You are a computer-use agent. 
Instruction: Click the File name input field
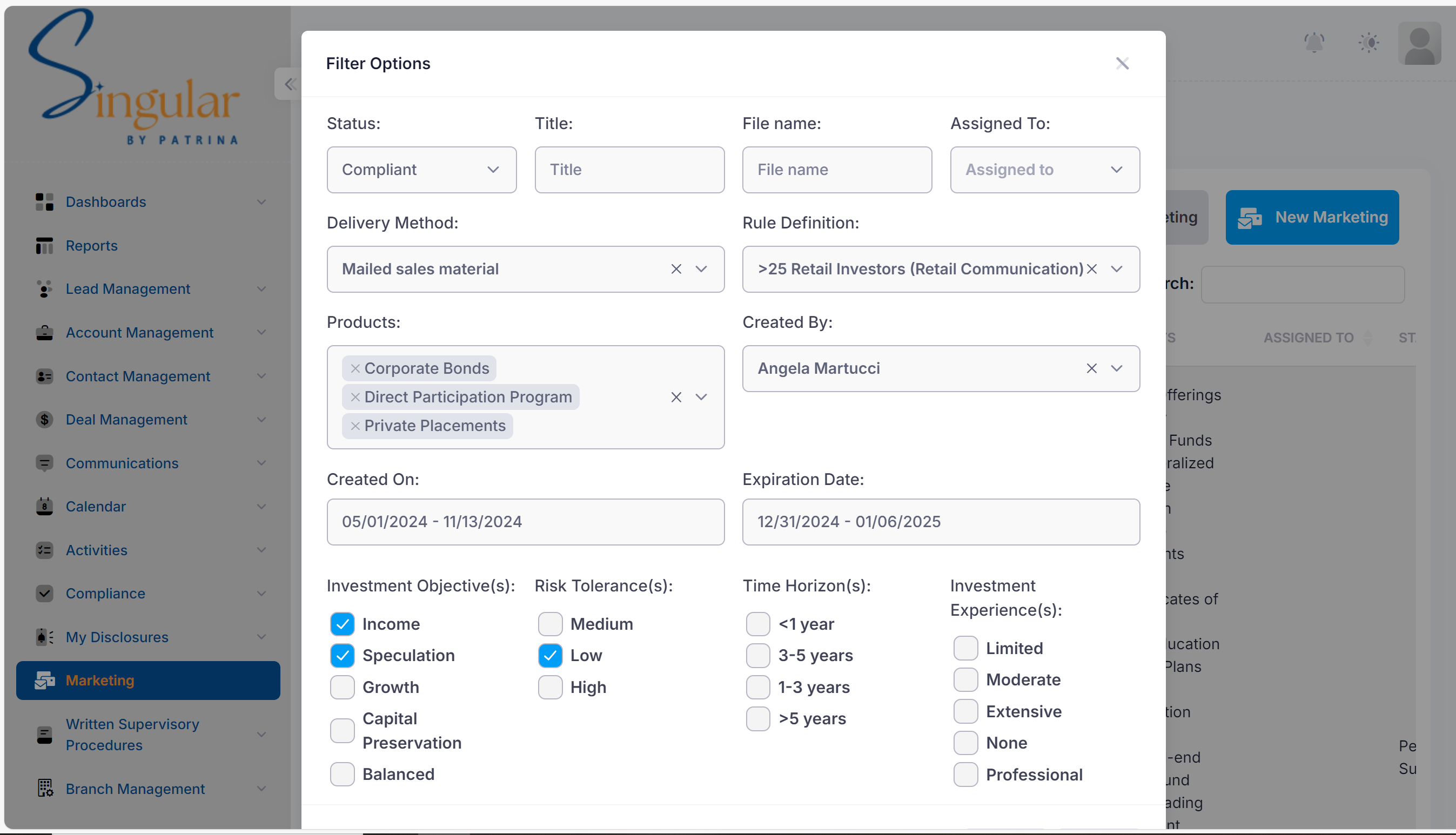[x=837, y=170]
